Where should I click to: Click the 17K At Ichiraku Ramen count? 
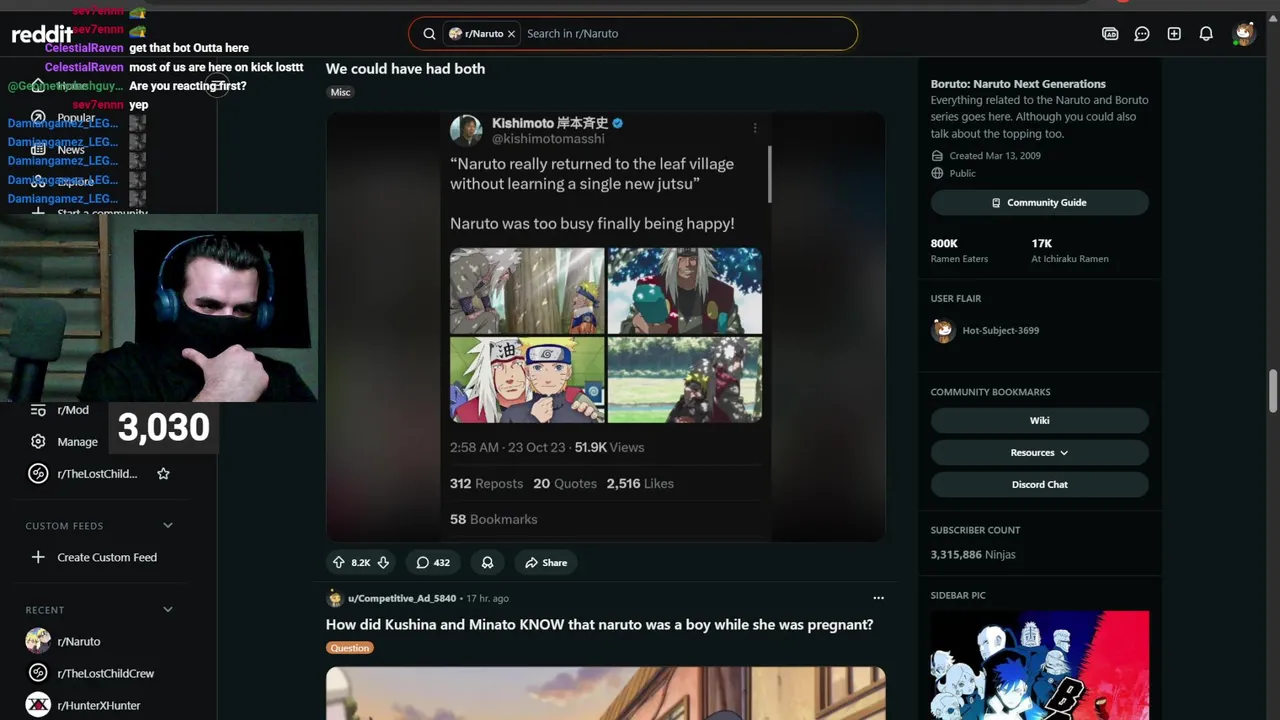(x=1070, y=250)
